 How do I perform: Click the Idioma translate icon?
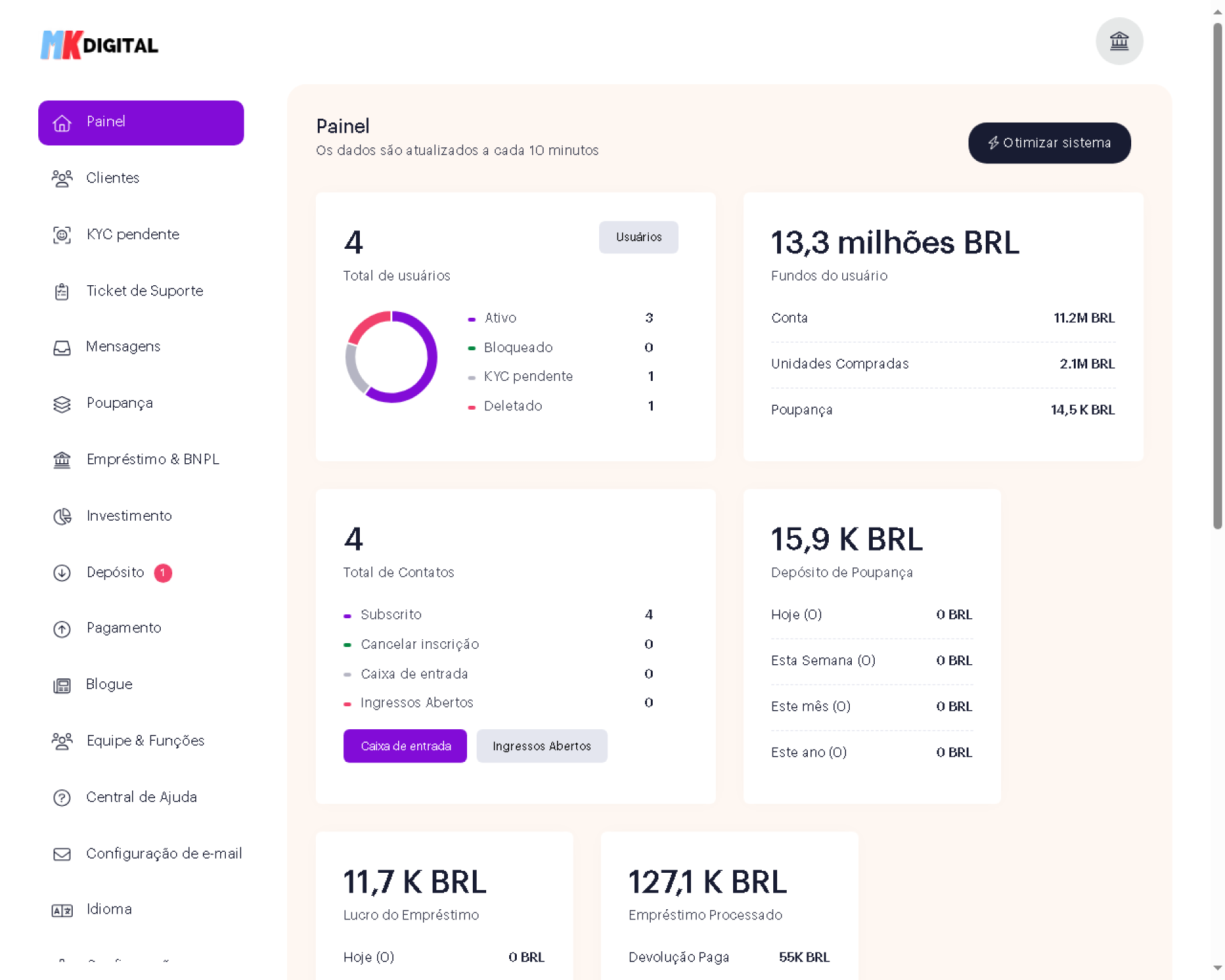62,910
